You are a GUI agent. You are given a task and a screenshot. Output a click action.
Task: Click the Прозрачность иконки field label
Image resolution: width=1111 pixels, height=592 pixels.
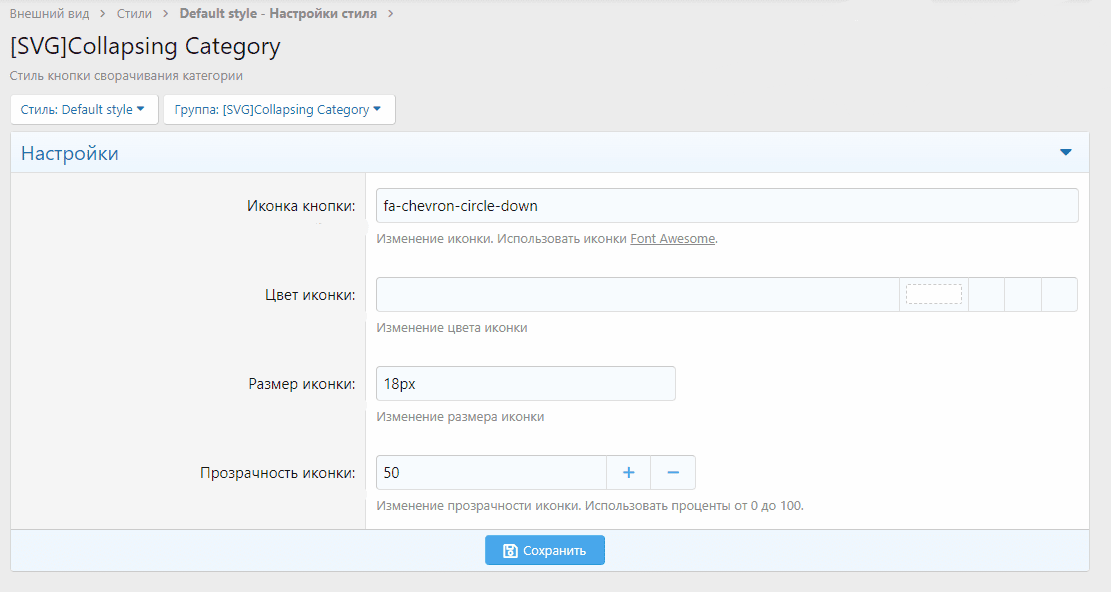(277, 473)
